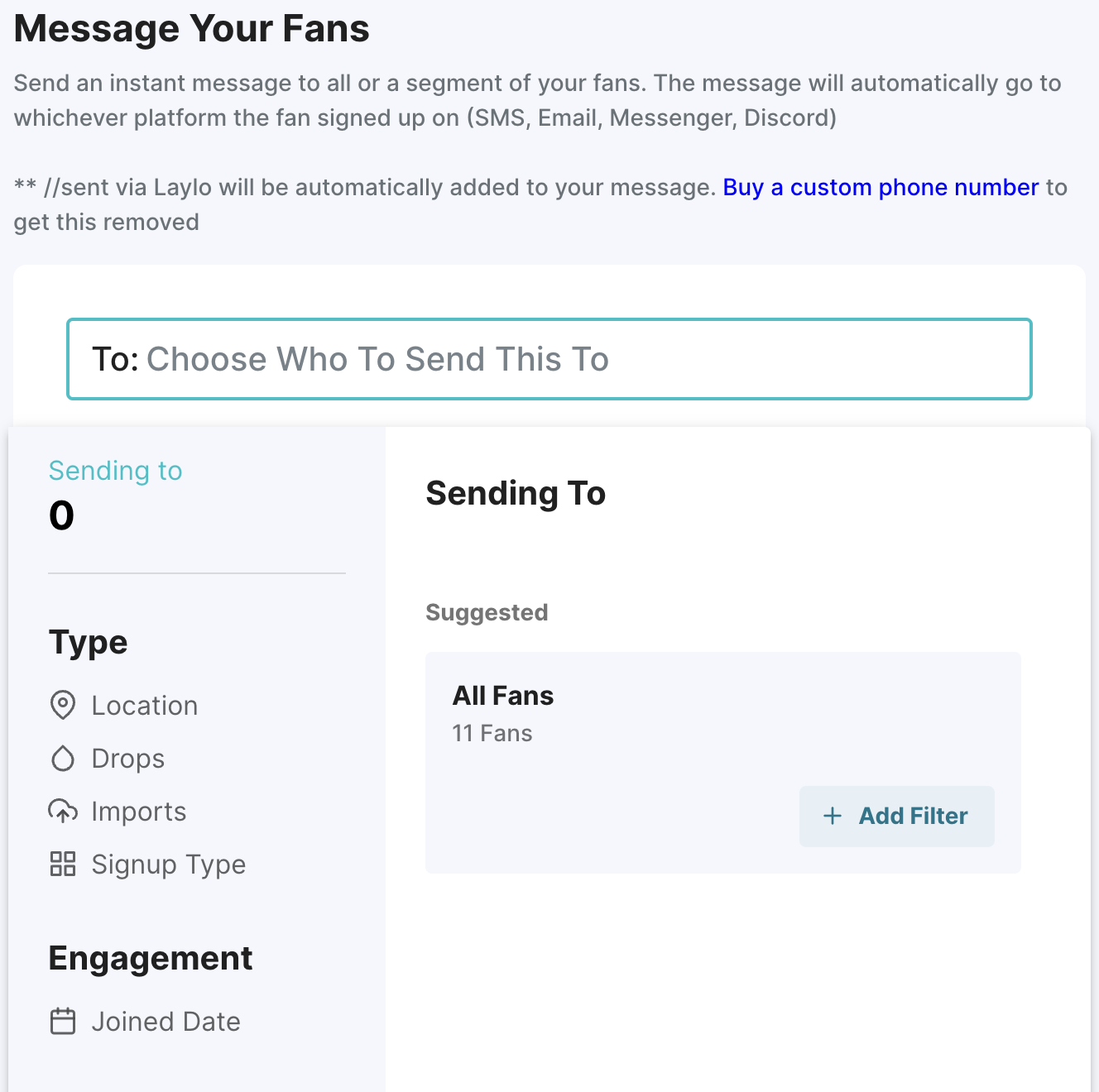Choose the Drops filter type label
This screenshot has width=1099, height=1092.
[x=128, y=759]
